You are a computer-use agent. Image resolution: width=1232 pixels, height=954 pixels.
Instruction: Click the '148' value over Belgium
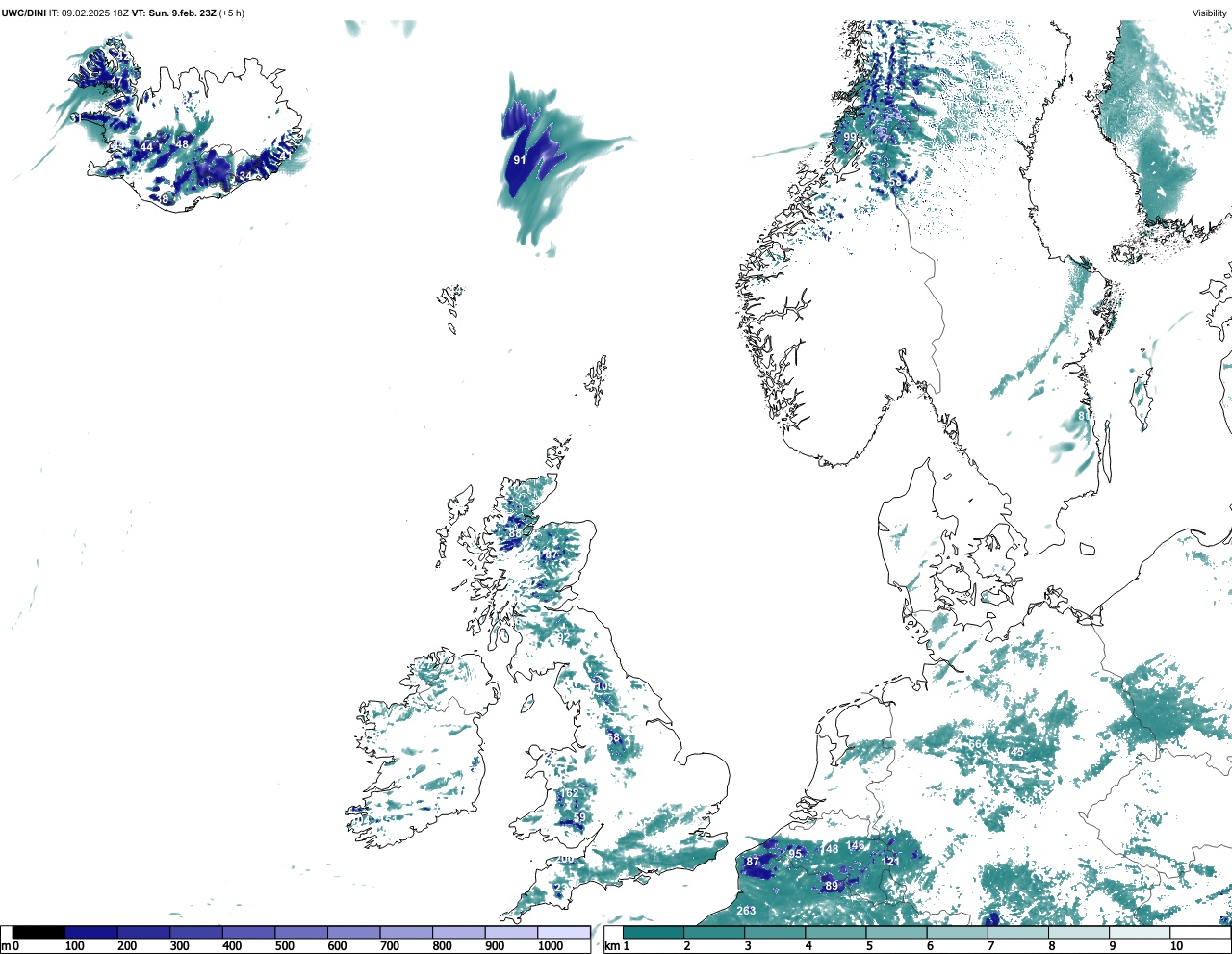(x=829, y=848)
